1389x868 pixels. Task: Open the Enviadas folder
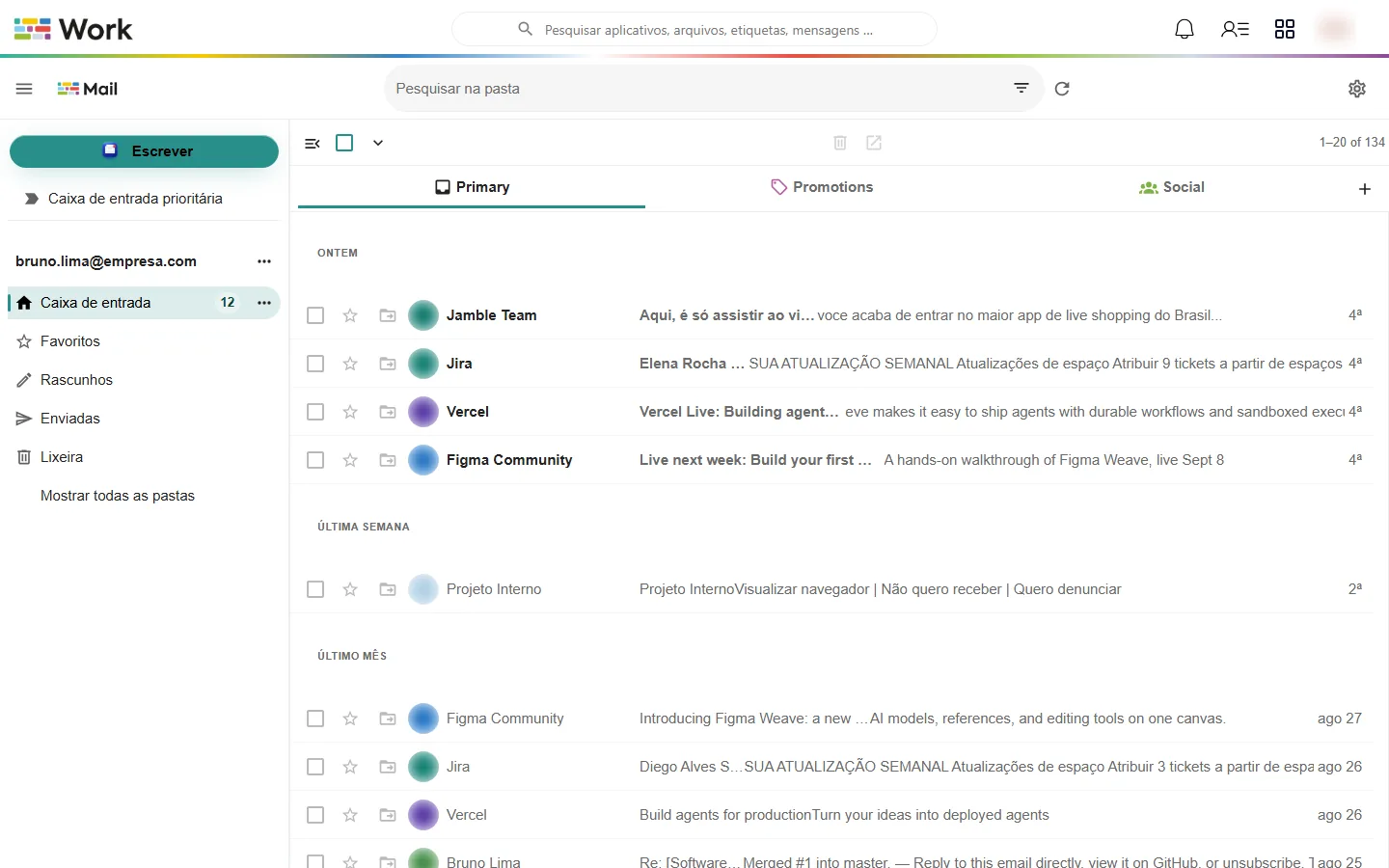pyautogui.click(x=144, y=419)
